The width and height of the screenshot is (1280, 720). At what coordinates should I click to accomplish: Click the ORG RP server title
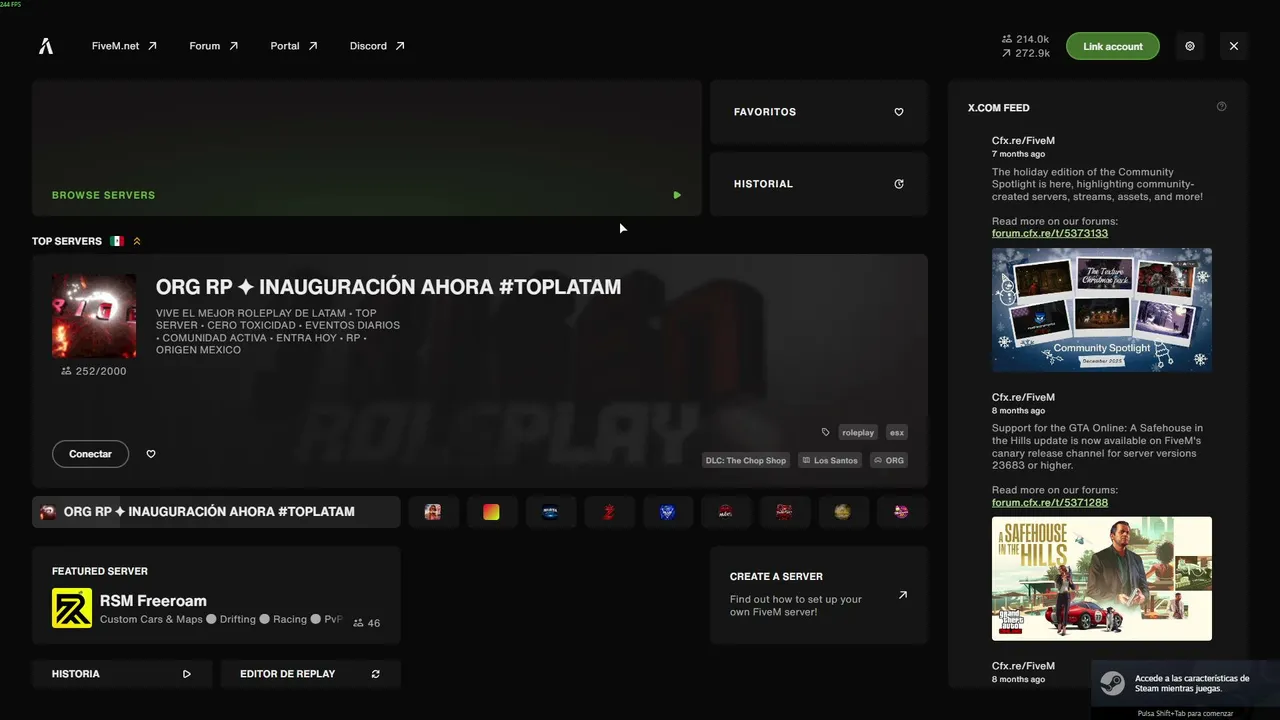388,287
